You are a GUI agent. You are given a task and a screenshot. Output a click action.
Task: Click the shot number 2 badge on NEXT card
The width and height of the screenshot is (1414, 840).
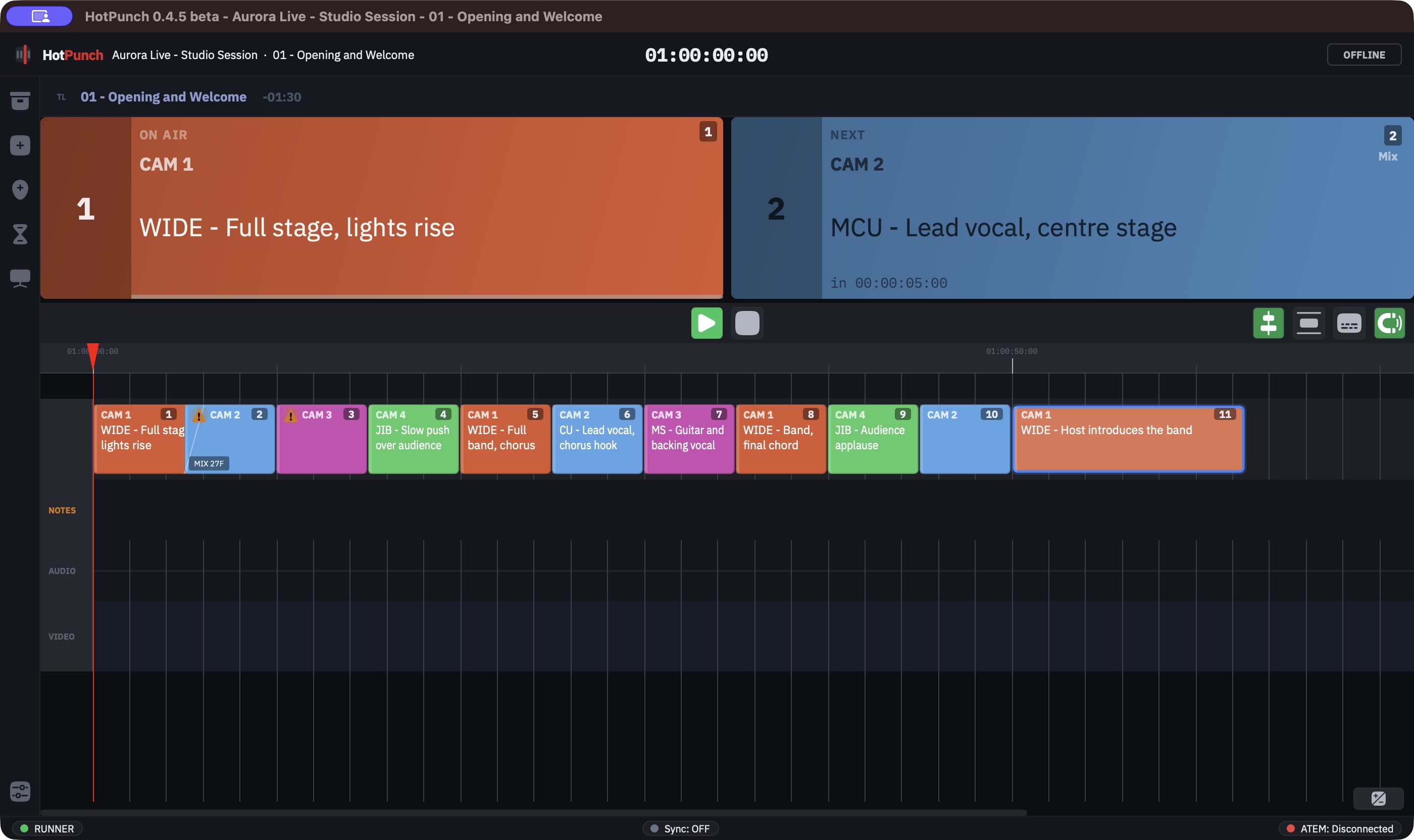[1392, 136]
